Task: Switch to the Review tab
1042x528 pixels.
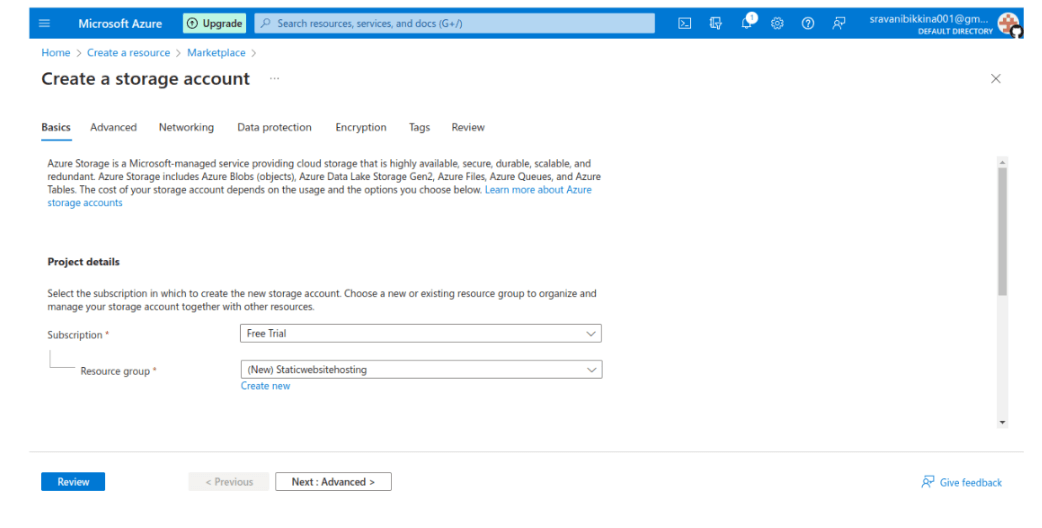Action: [468, 128]
